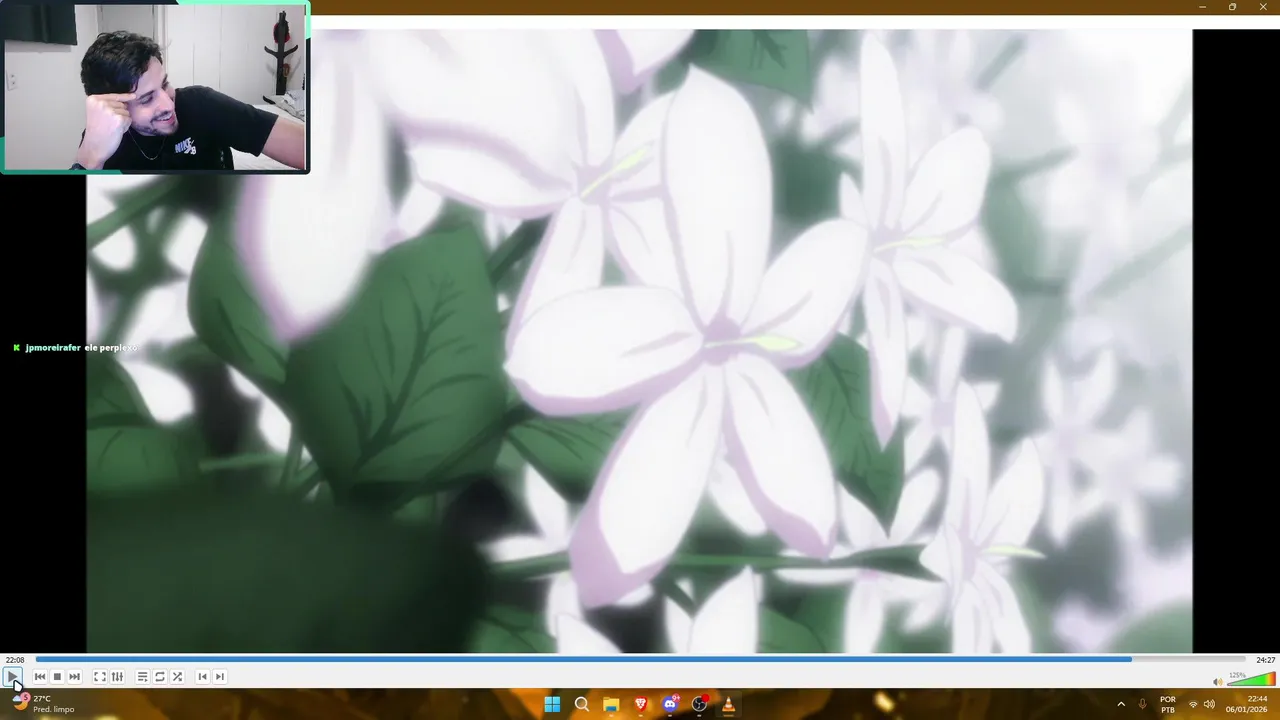The width and height of the screenshot is (1280, 720).
Task: Click total duration 24:27 label
Action: click(x=1266, y=660)
